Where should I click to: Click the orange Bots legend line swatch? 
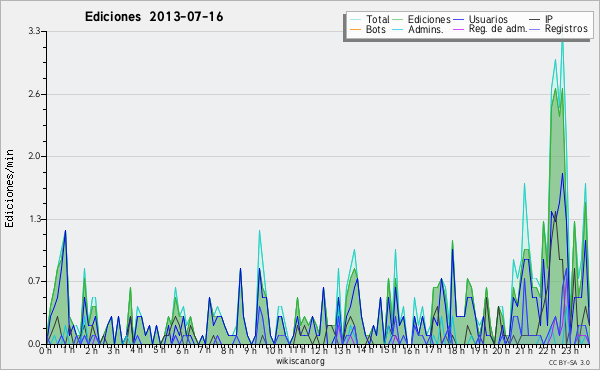click(x=355, y=29)
